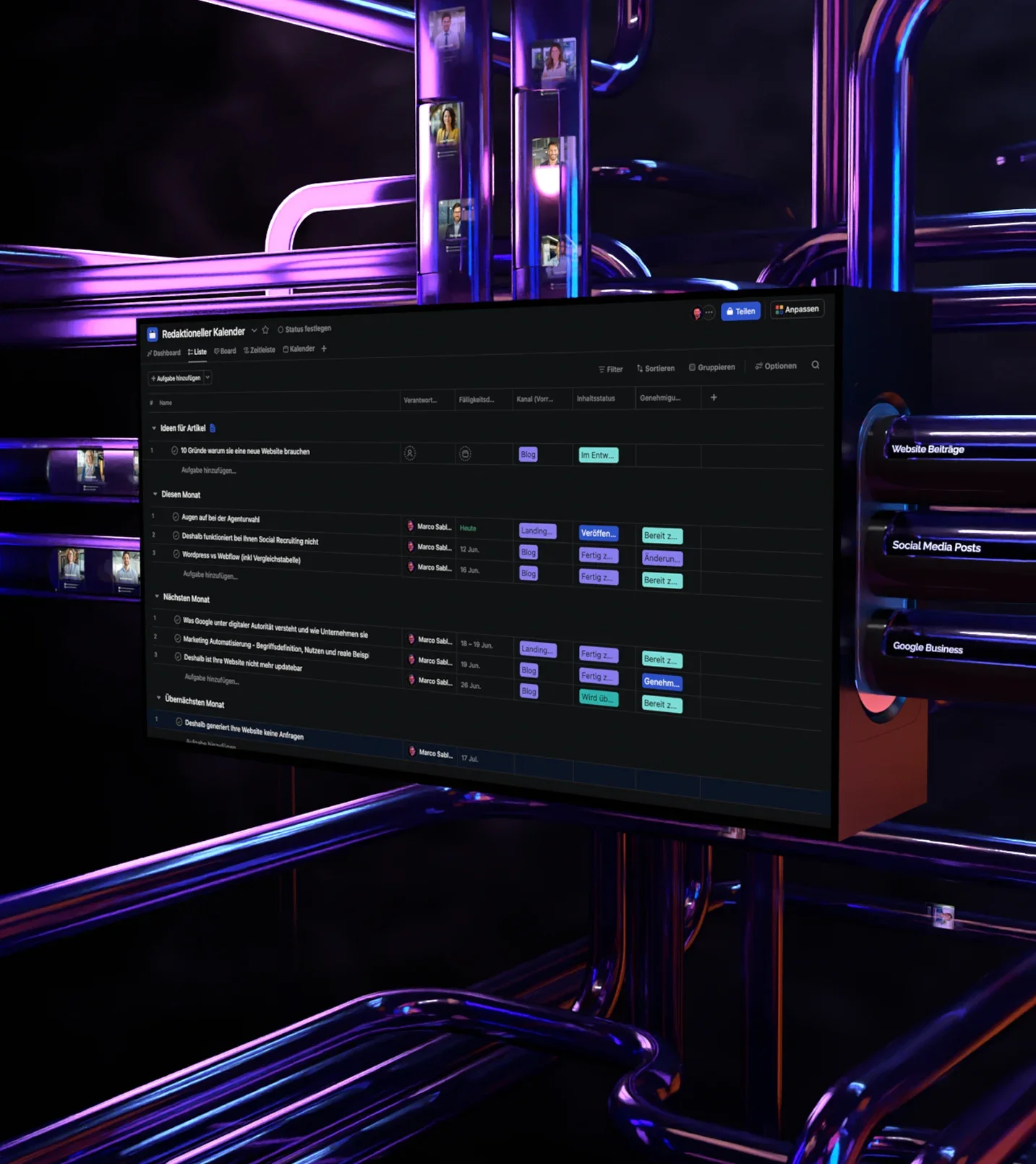Click the Teilen share button

point(740,311)
